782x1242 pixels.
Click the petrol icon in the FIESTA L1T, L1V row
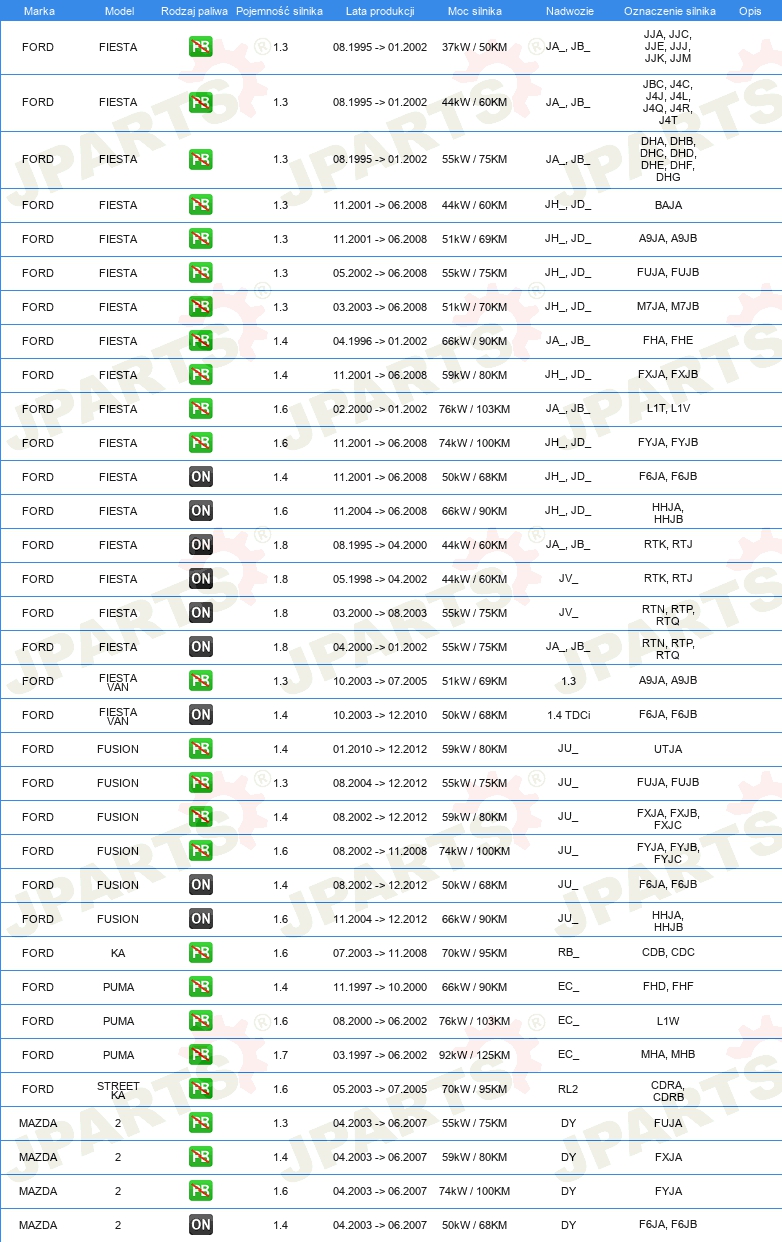click(201, 409)
